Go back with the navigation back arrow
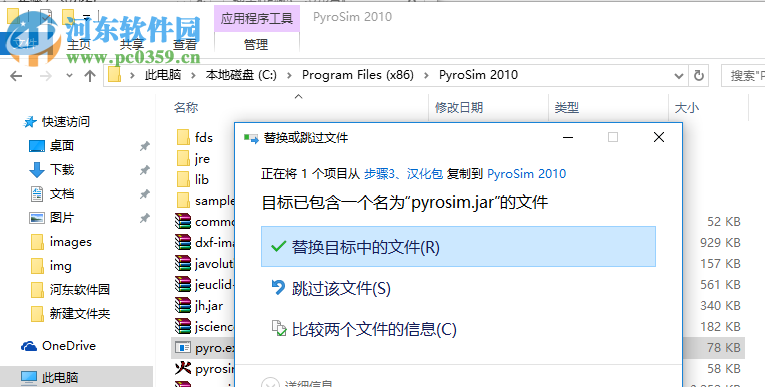Screen dimensions: 765x387 (x=16, y=76)
